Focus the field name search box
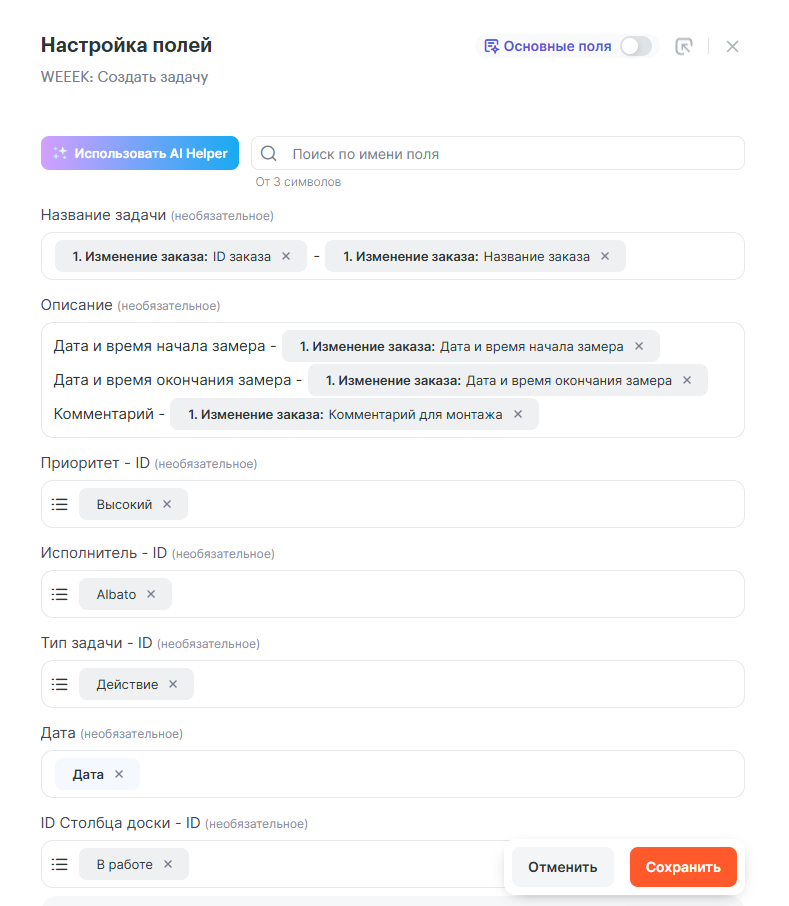789x906 pixels. tap(510, 154)
